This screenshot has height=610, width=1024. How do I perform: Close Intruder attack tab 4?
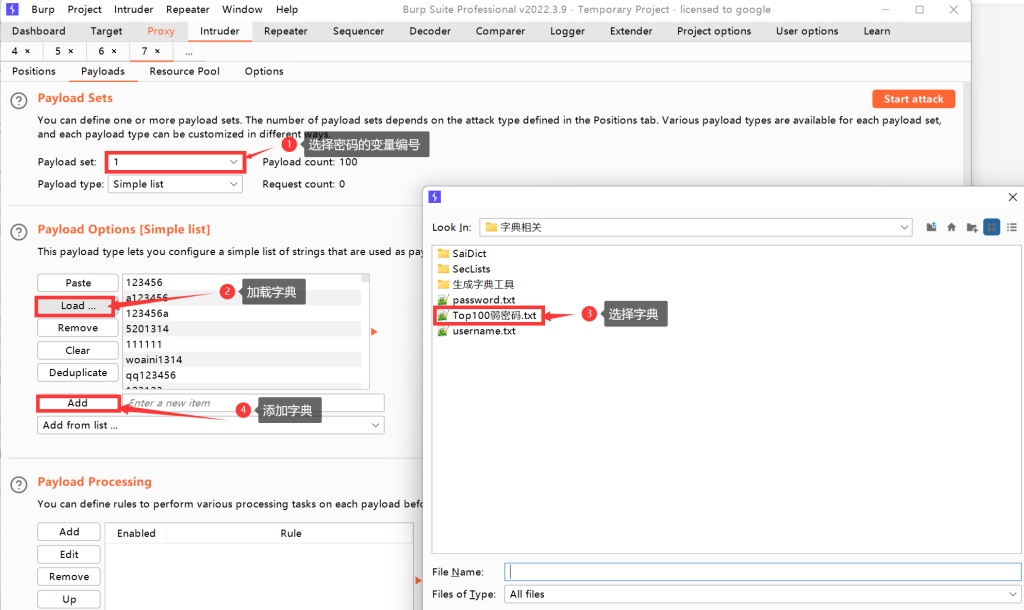click(x=27, y=51)
